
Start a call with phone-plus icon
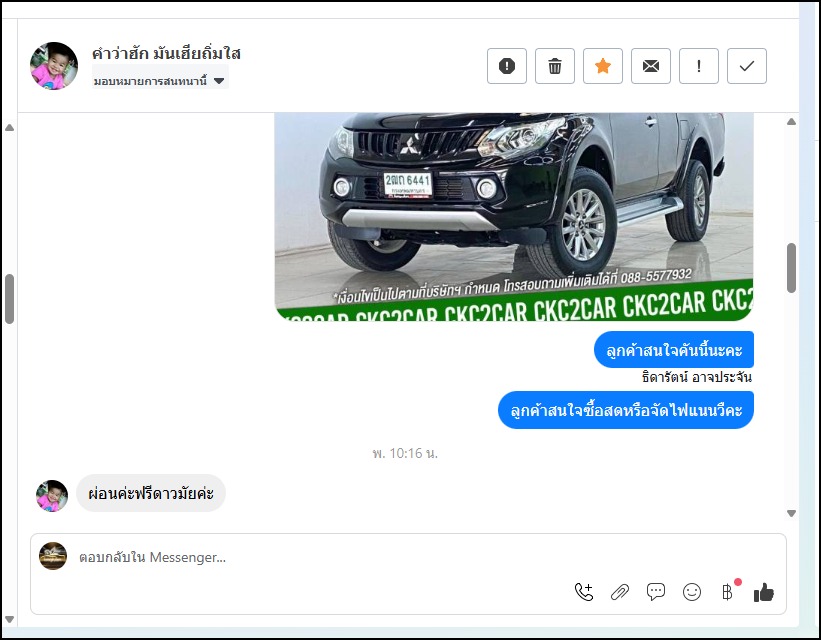coord(584,592)
